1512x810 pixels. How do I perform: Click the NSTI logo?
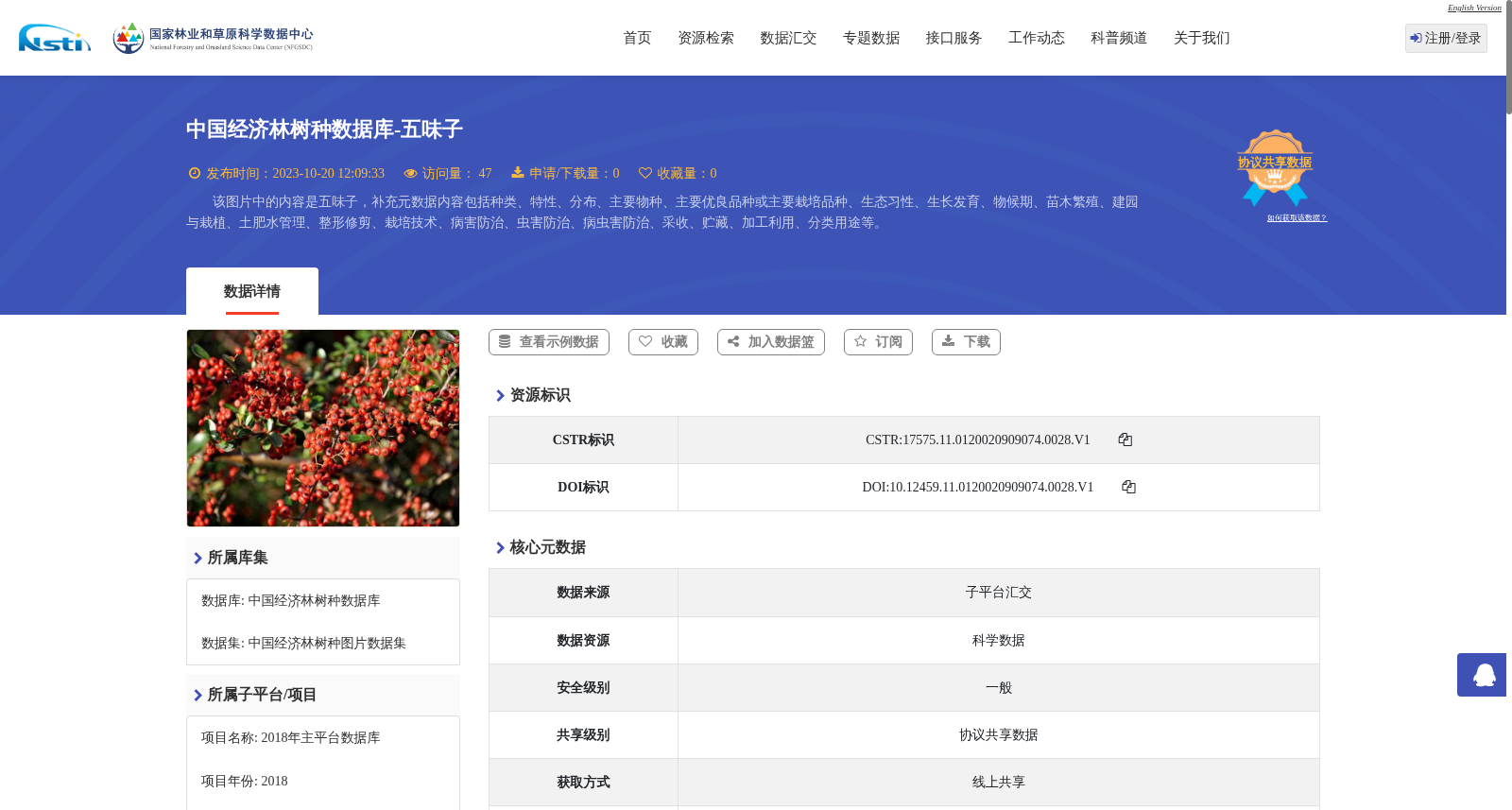point(55,38)
